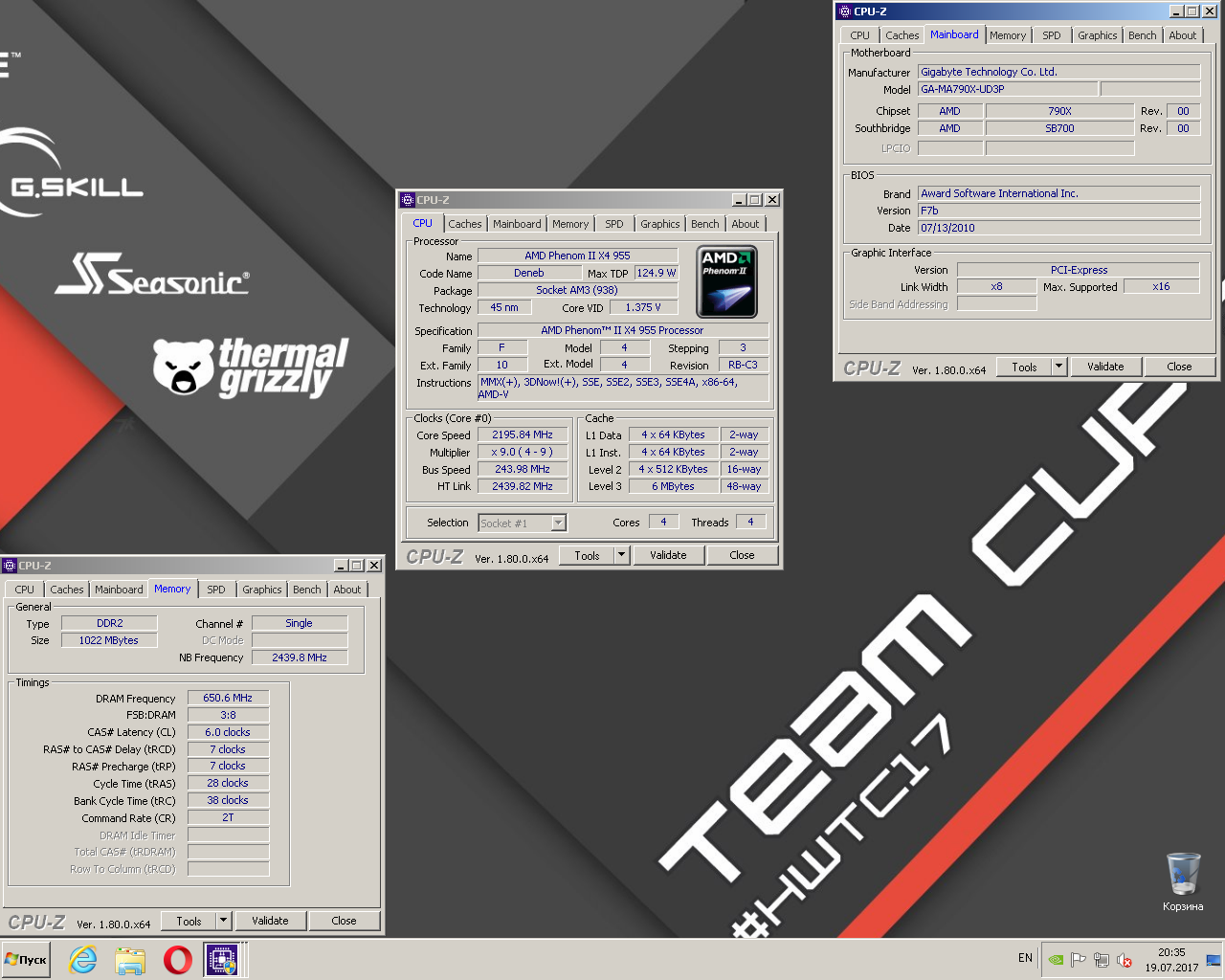
Task: Click the CPU-Z taskbar icon
Action: tap(222, 959)
